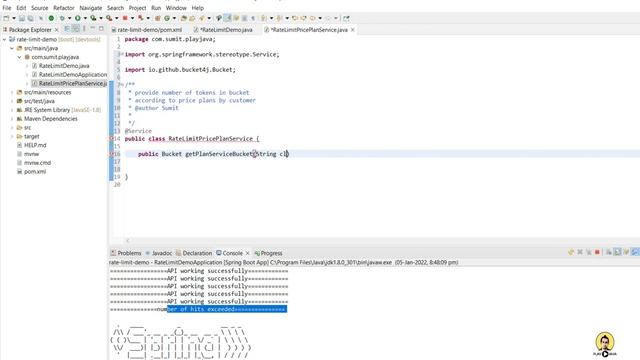
Task: Open the File menu
Action: (x=7, y=8)
